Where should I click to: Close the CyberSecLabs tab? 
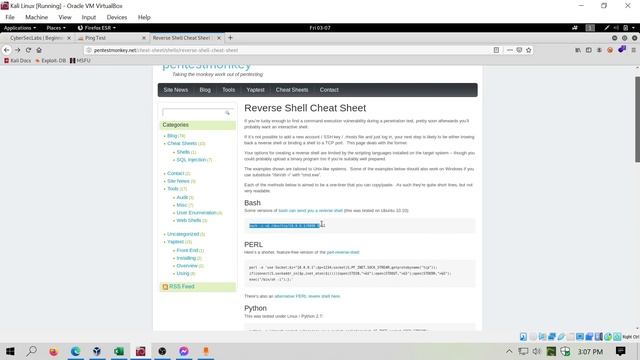pos(69,38)
